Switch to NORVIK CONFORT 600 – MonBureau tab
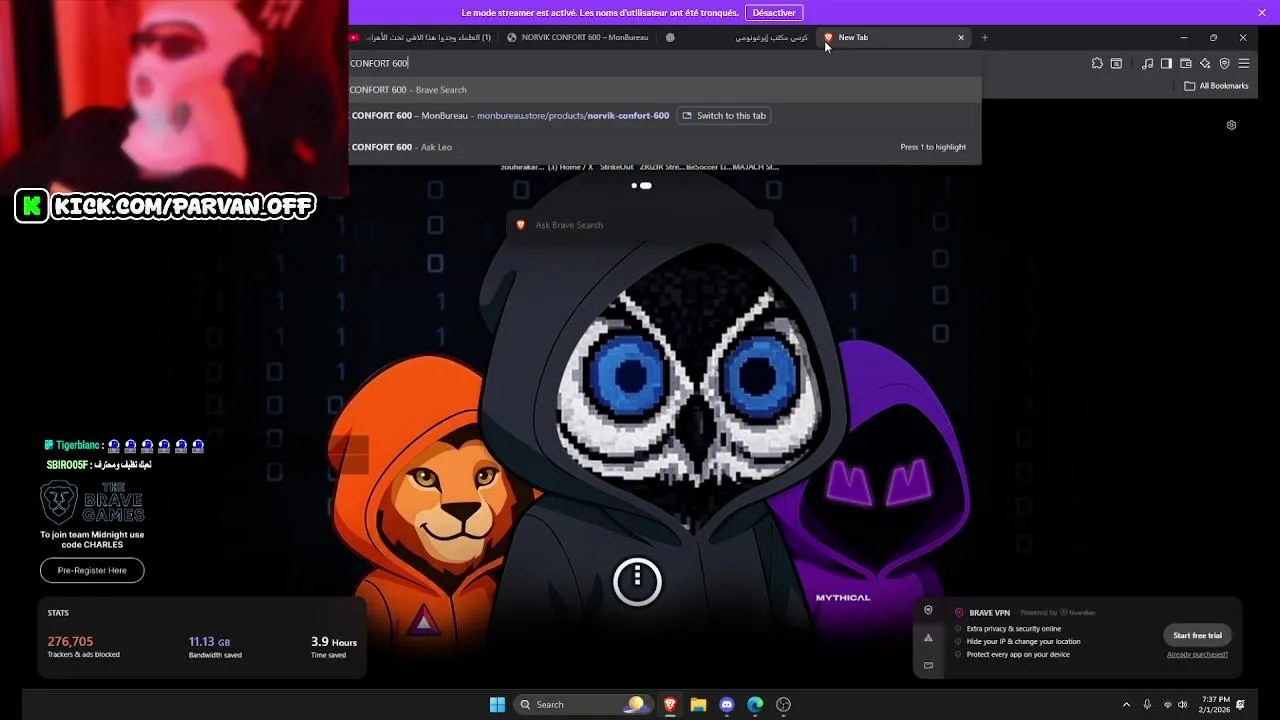 pos(578,37)
